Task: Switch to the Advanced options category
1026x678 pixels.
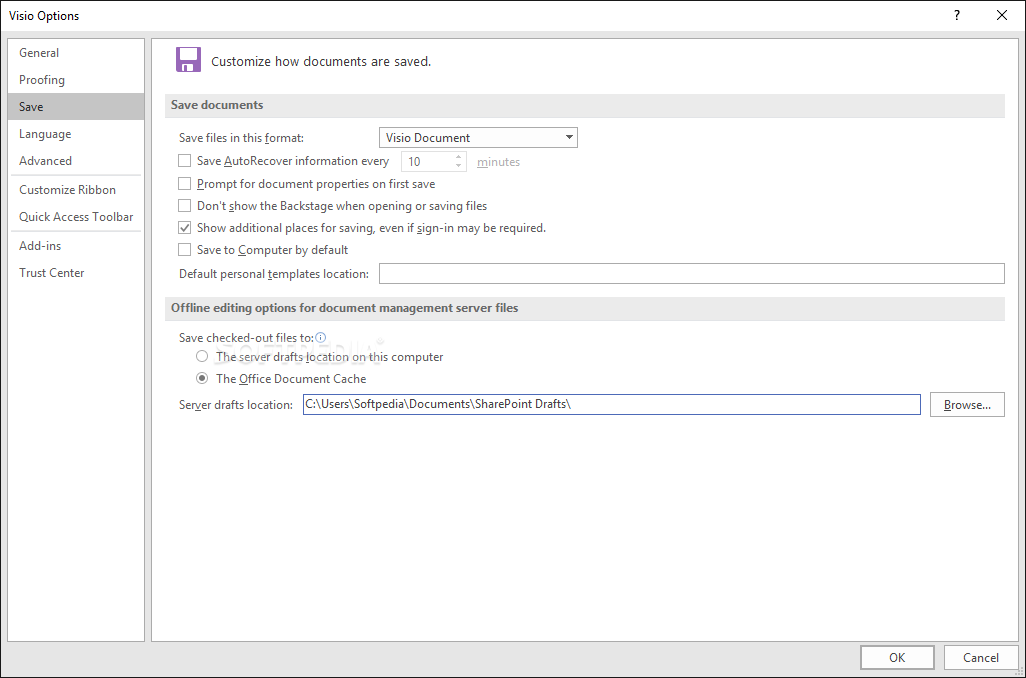Action: click(45, 161)
